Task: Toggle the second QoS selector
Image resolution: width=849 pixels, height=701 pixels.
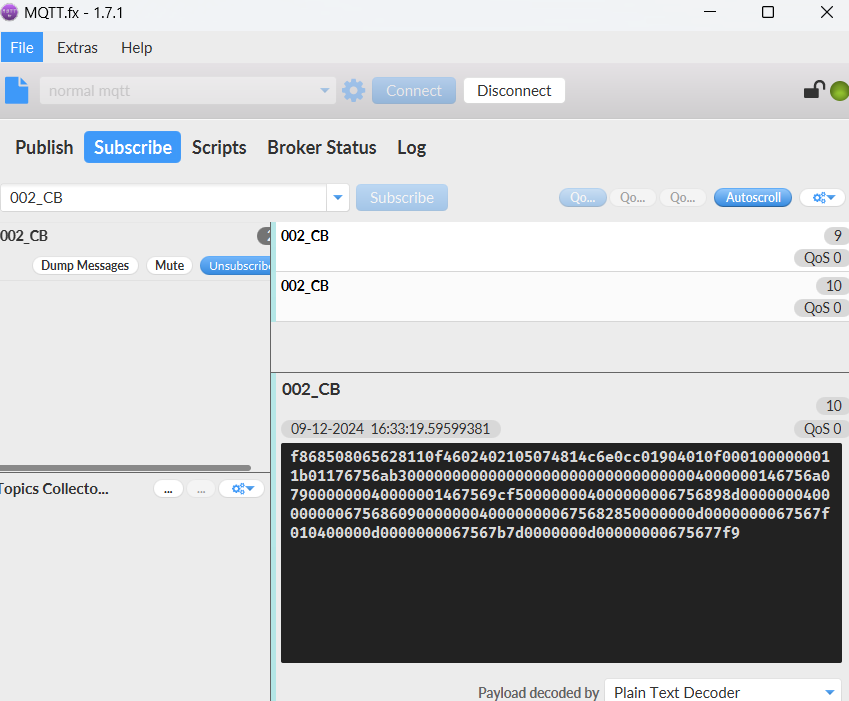Action: point(632,198)
